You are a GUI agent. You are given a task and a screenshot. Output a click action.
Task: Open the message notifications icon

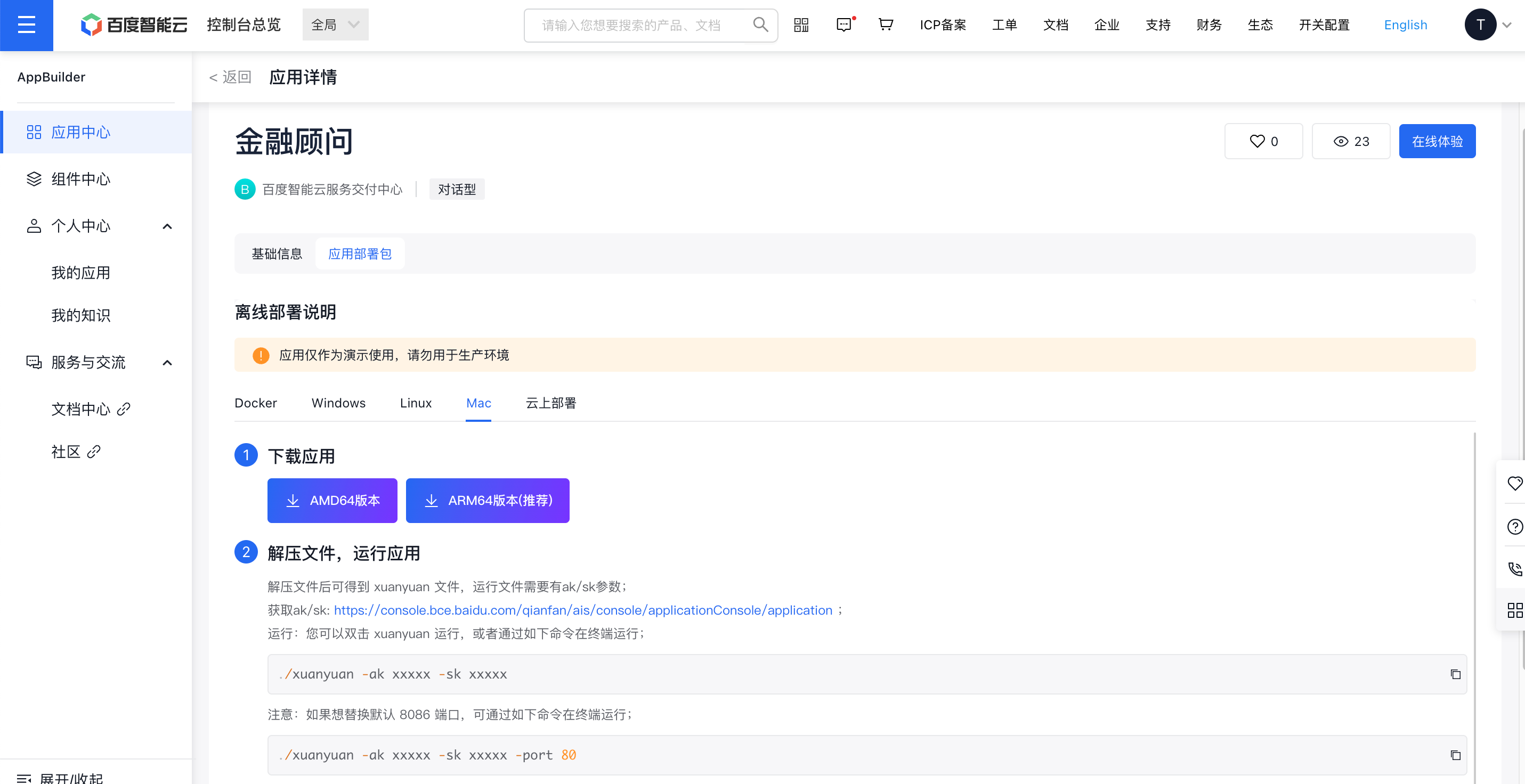point(844,25)
